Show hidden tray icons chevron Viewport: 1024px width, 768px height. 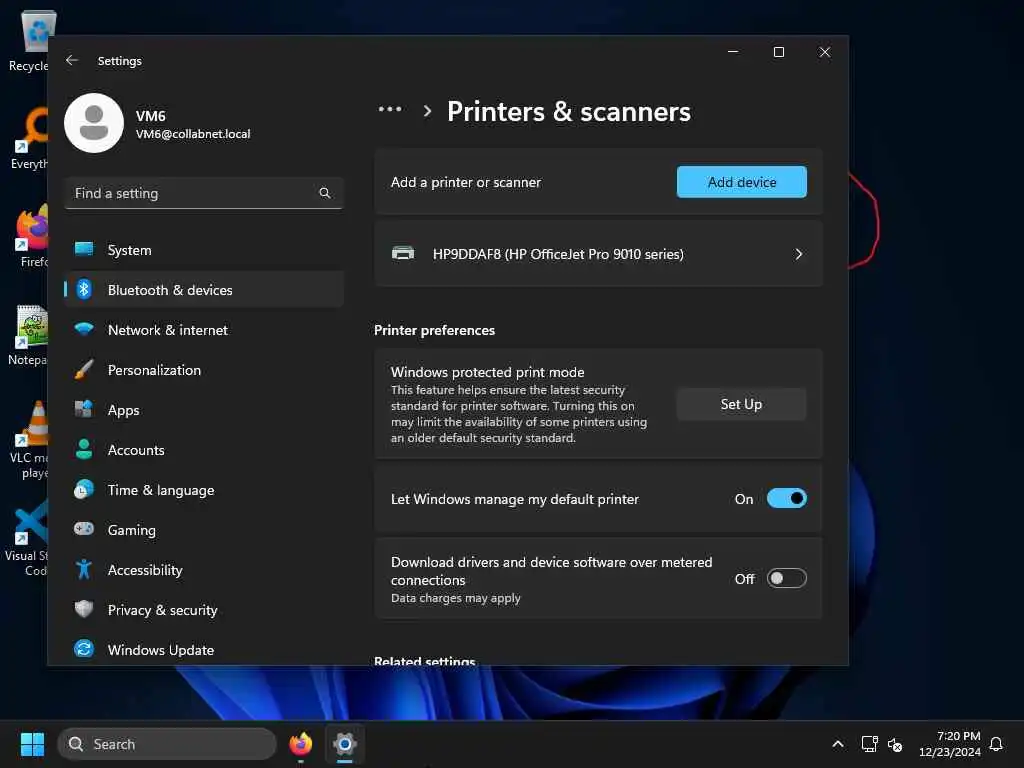coord(838,744)
